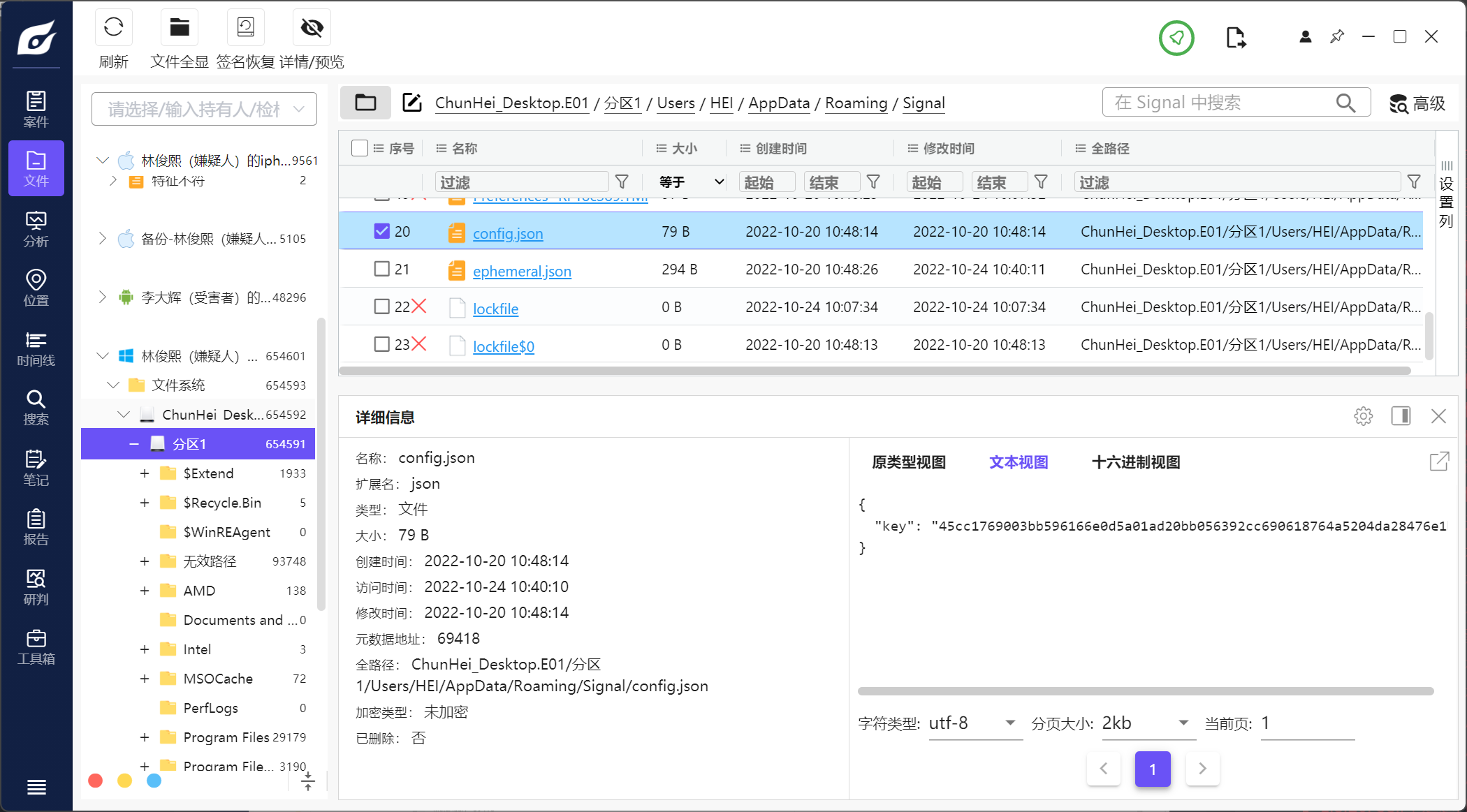Viewport: 1467px width, 812px height.
Task: Click the Refresh (刷新) toolbar icon
Action: coord(113,28)
